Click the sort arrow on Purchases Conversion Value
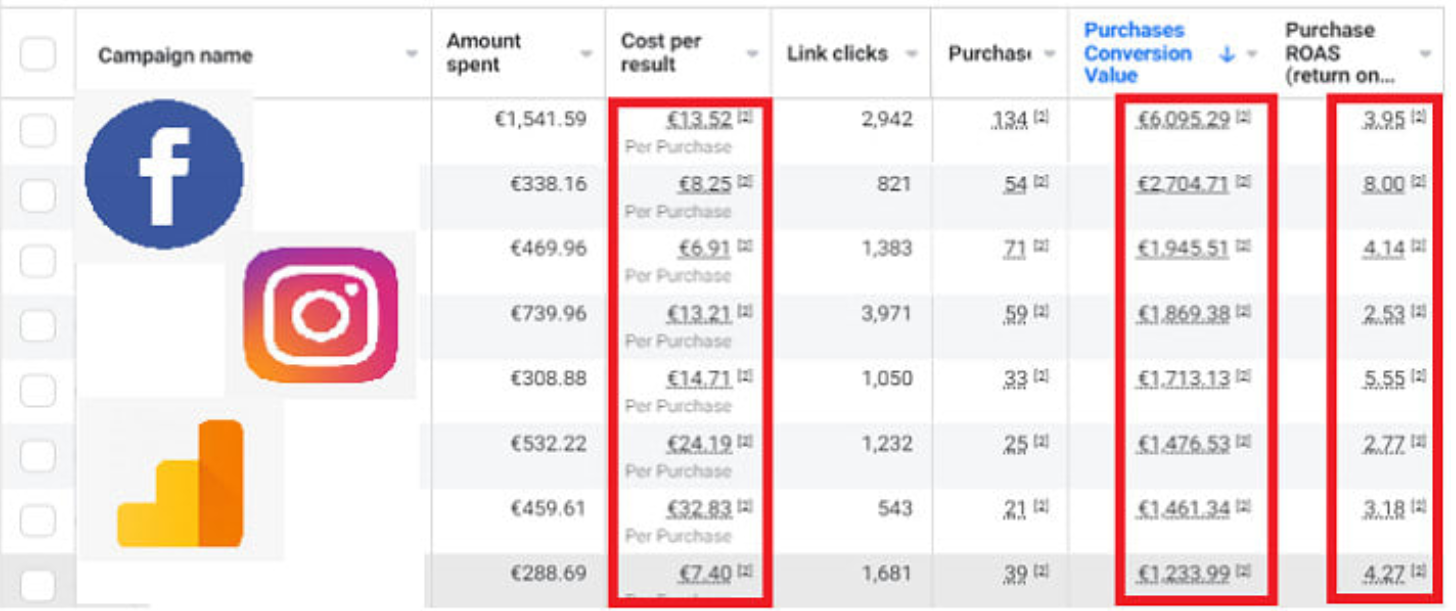Screen dimensions: 1456x611 (x=1228, y=55)
